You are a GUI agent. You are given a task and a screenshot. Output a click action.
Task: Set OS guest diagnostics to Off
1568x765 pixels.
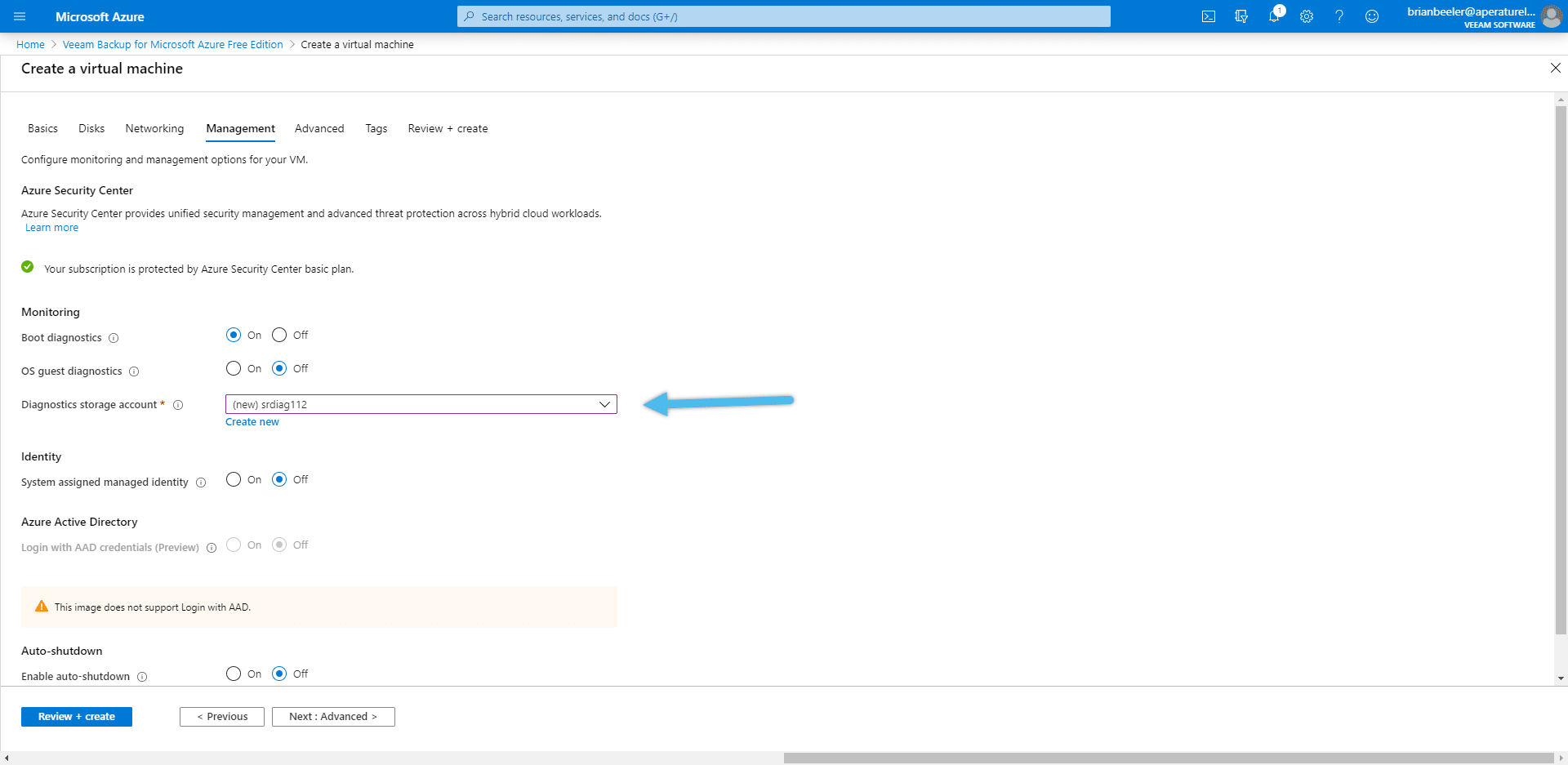coord(279,368)
